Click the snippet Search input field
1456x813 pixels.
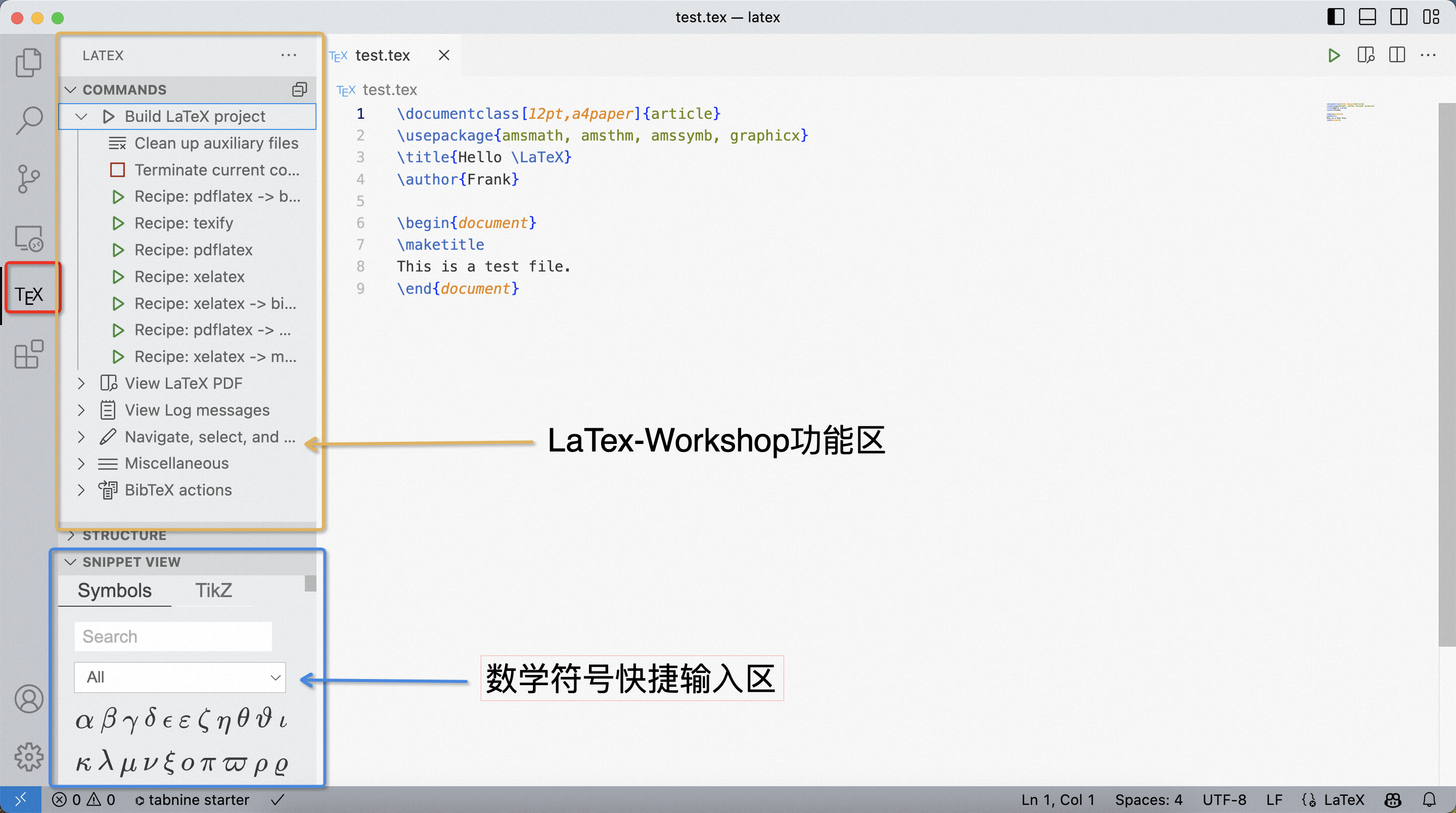173,636
